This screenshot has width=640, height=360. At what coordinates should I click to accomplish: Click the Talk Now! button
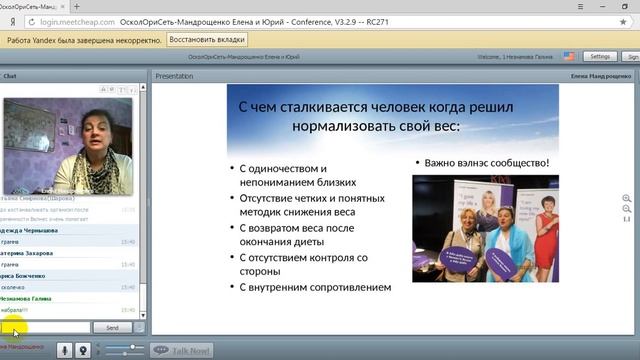click(182, 351)
